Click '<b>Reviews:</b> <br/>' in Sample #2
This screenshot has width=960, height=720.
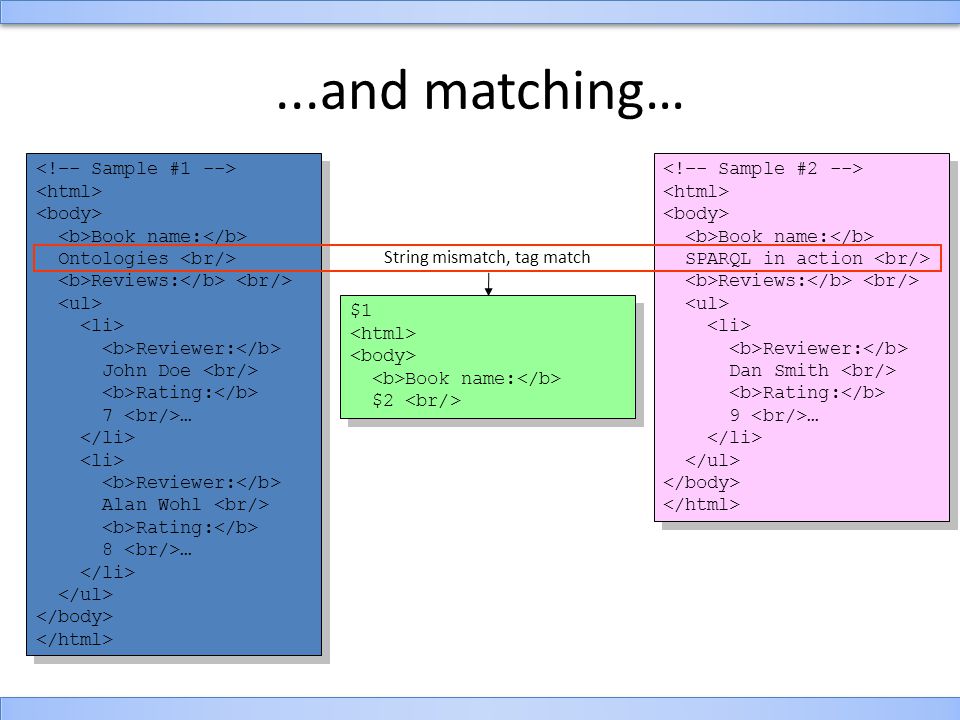pyautogui.click(x=802, y=280)
